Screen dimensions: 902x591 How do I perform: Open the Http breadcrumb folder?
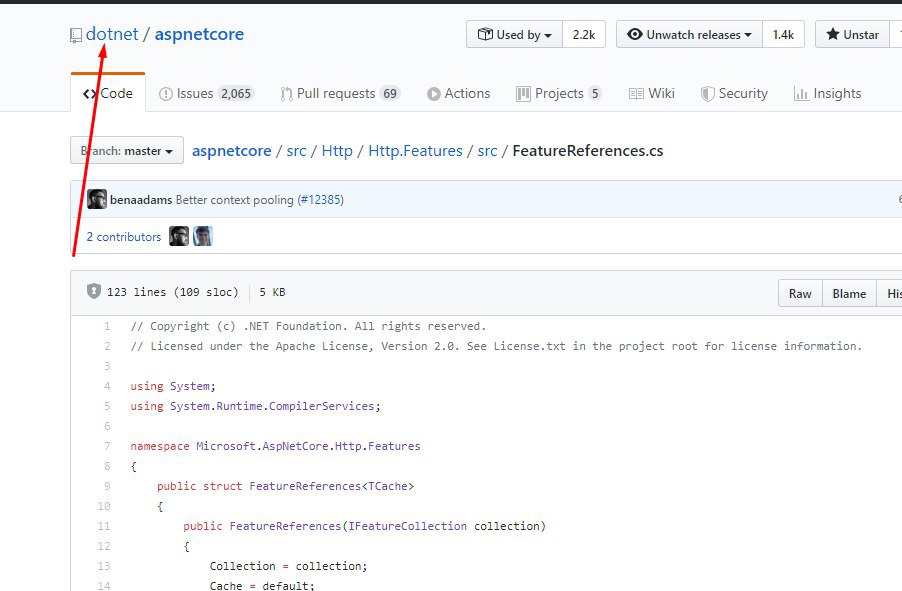[x=337, y=151]
